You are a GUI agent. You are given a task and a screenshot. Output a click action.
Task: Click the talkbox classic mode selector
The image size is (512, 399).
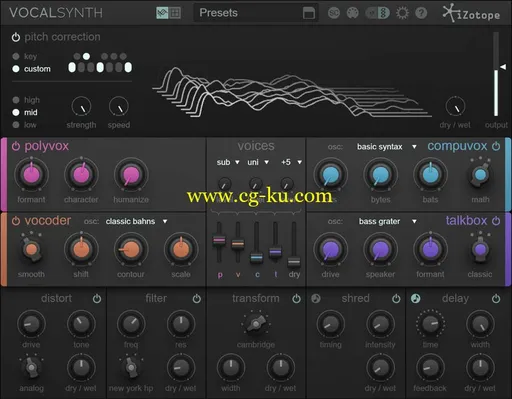tap(480, 249)
